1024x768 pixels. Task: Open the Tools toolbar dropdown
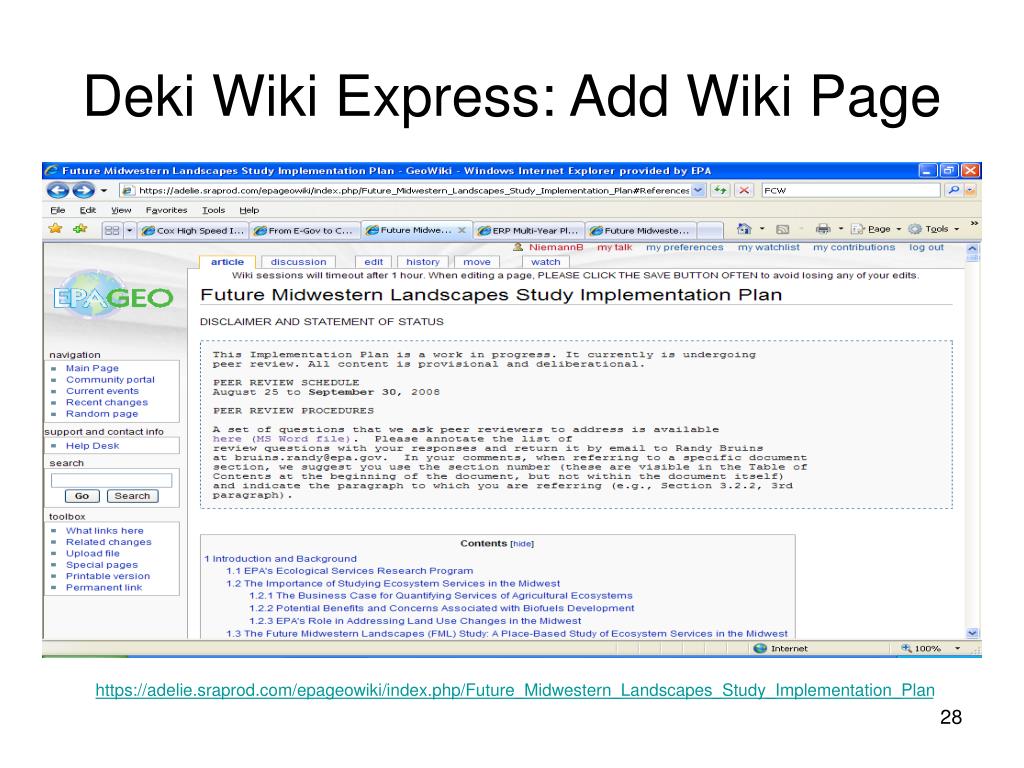(x=934, y=229)
